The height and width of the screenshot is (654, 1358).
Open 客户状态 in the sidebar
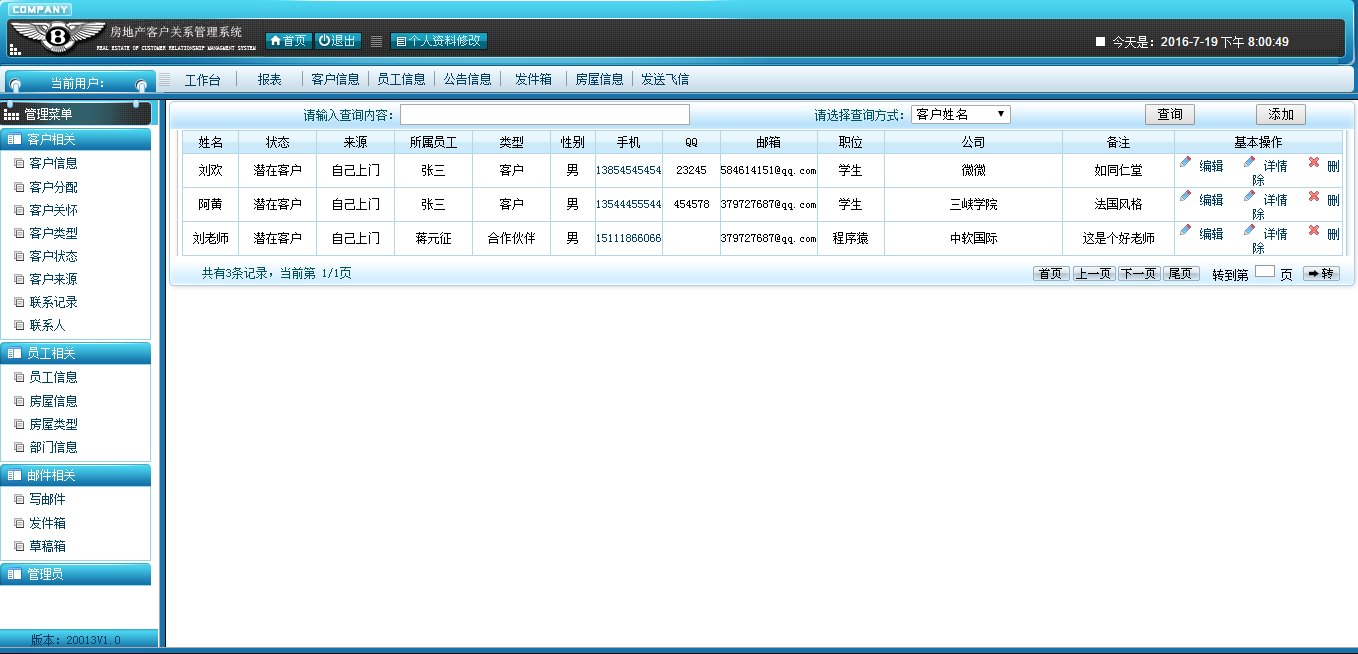(x=54, y=256)
